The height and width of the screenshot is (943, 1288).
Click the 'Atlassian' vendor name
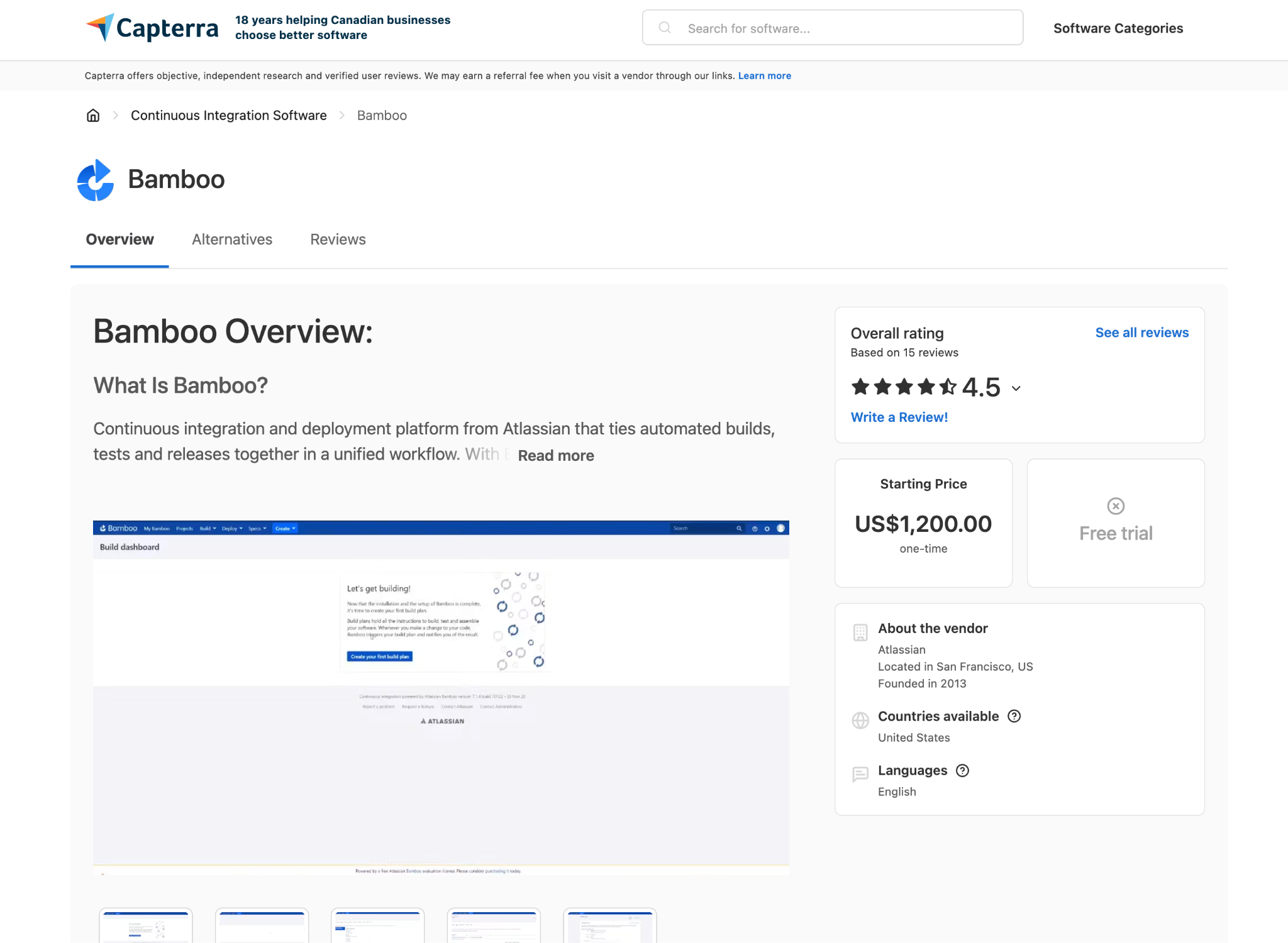point(902,649)
